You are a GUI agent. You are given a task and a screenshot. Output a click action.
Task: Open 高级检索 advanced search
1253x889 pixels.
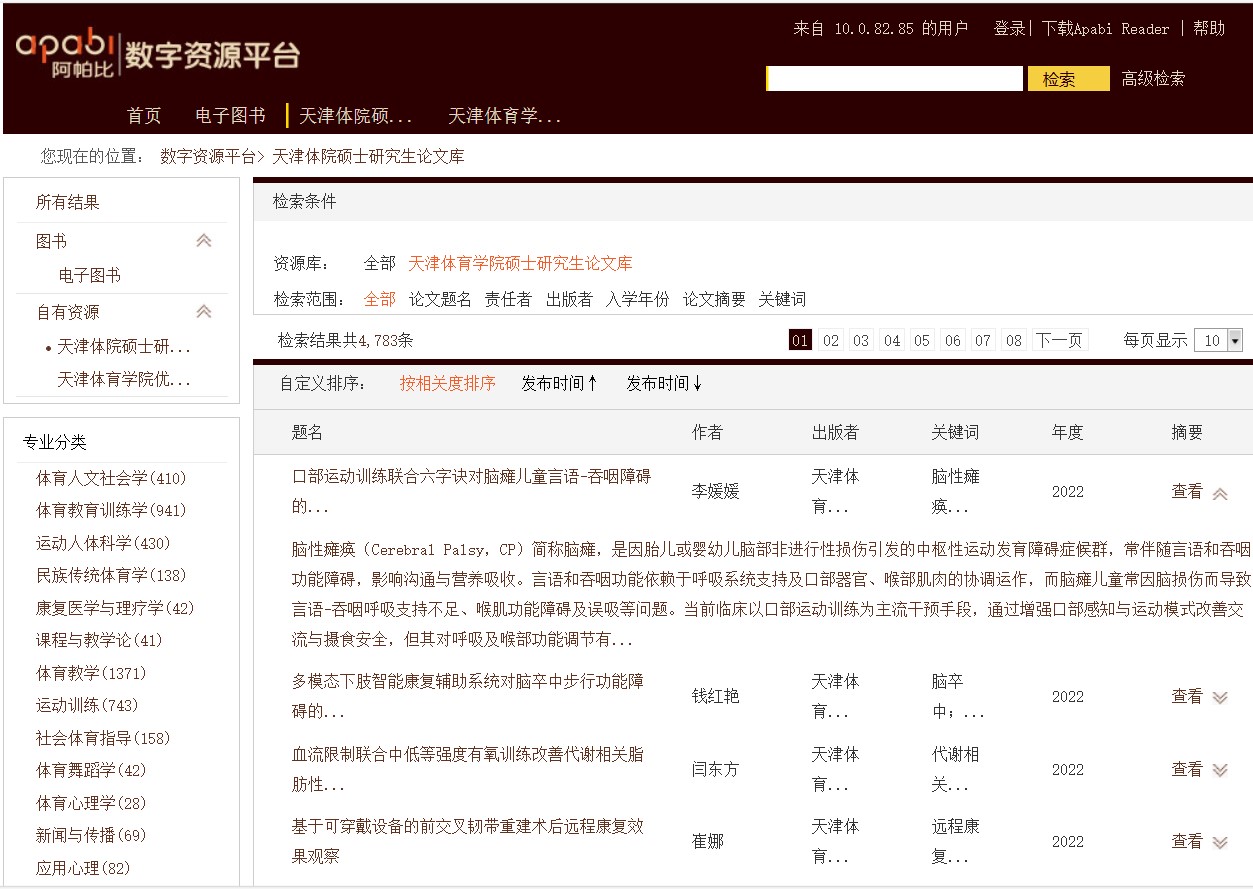(1153, 79)
